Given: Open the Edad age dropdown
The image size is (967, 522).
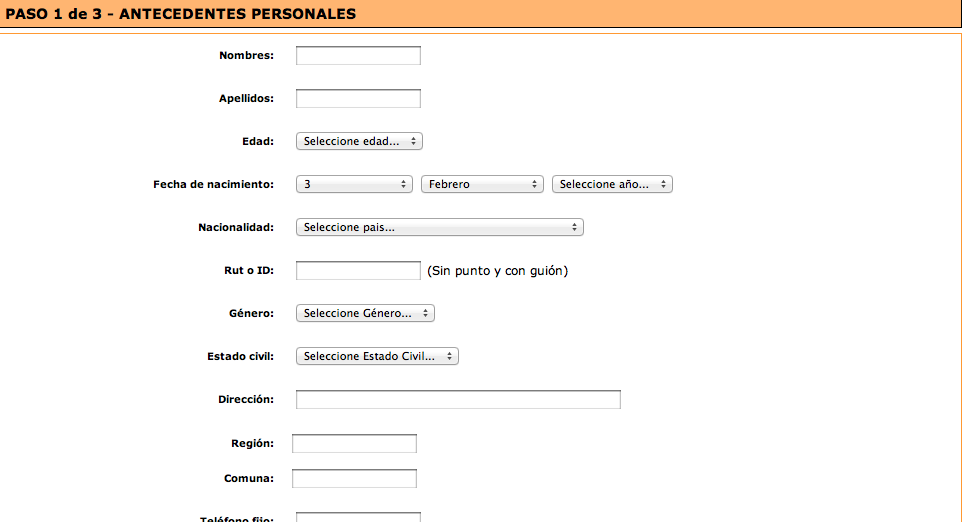Looking at the screenshot, I should click(360, 141).
